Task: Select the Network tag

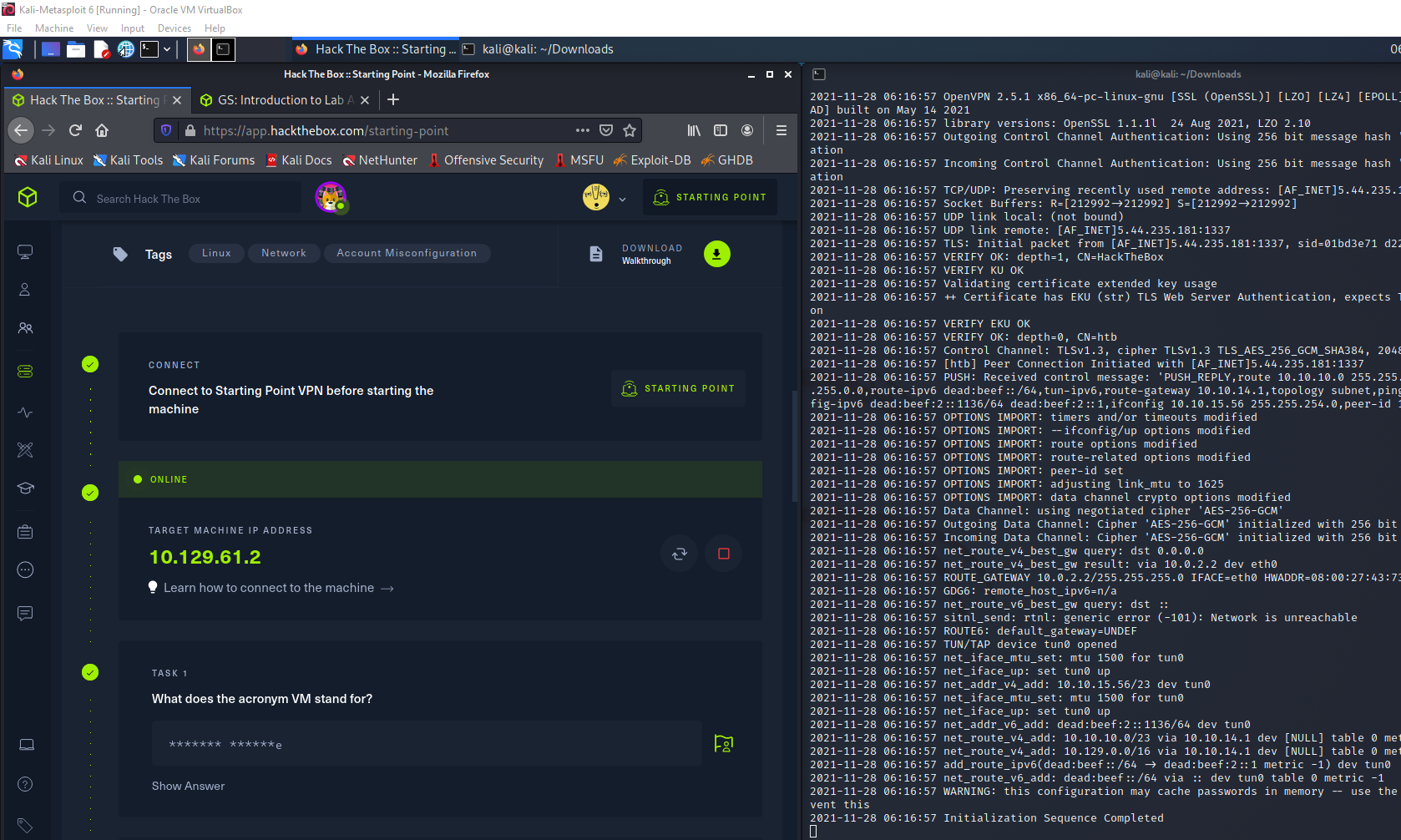Action: point(284,253)
